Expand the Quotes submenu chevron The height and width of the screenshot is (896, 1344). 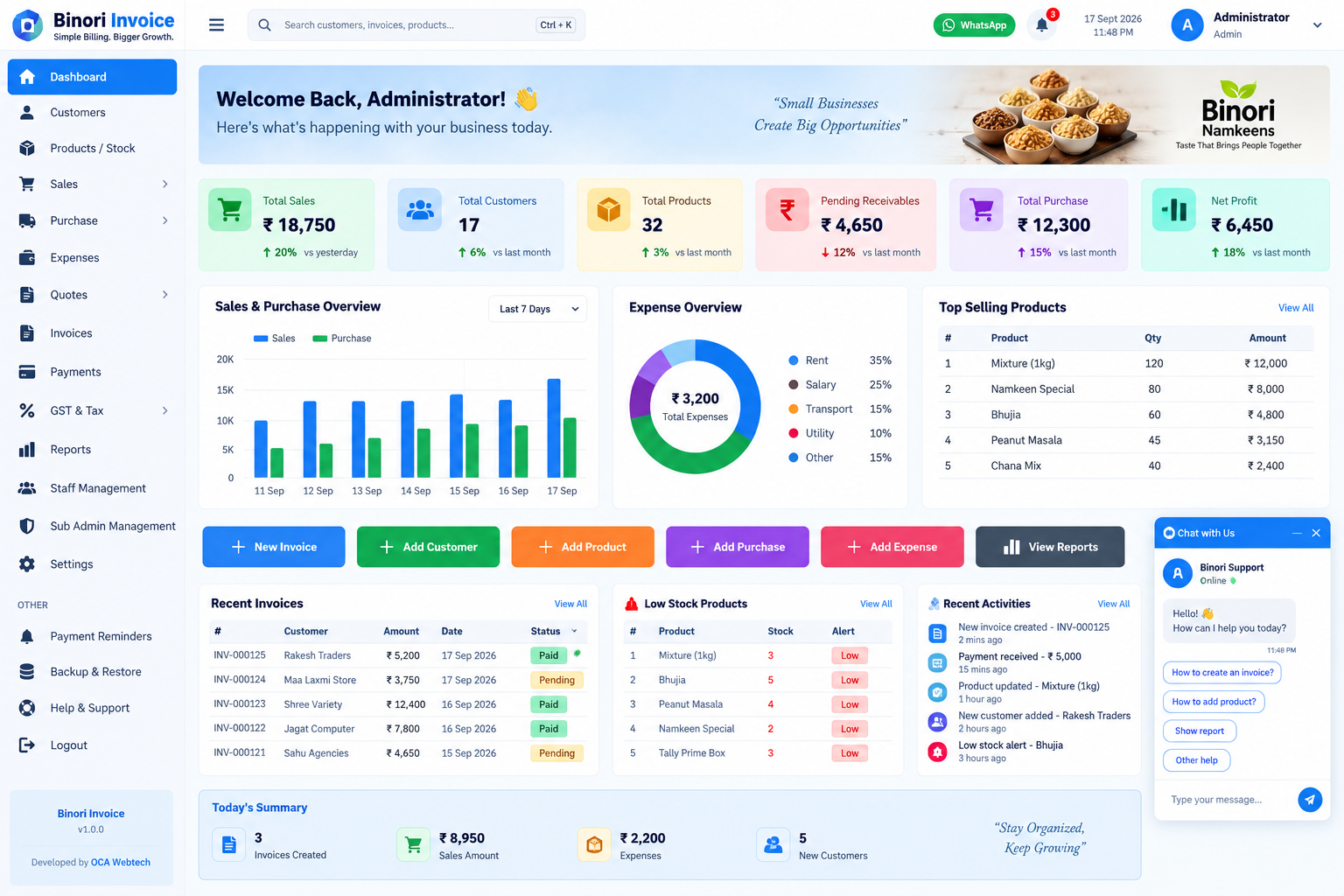tap(165, 295)
